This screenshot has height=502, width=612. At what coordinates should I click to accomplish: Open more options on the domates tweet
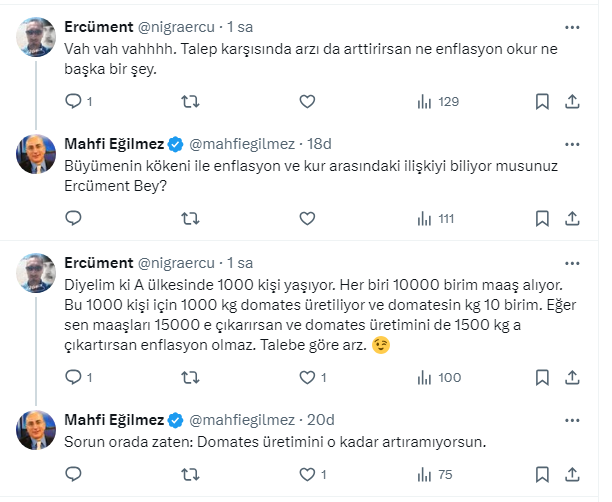coord(572,261)
